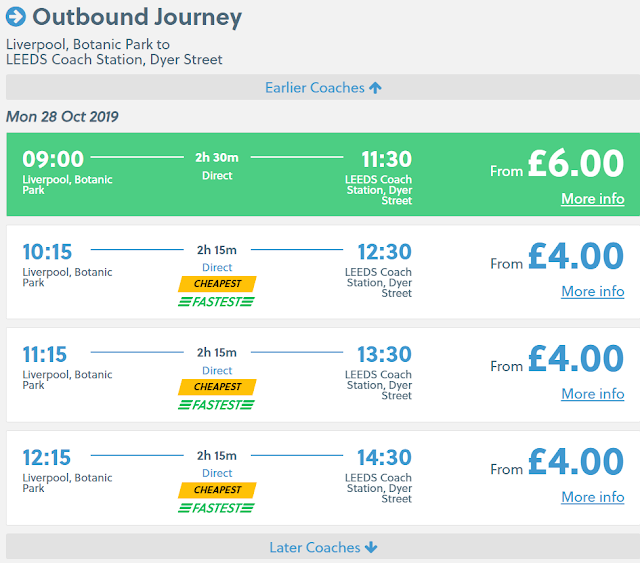Open More info for 10:15 coach
640x563 pixels.
(x=592, y=292)
